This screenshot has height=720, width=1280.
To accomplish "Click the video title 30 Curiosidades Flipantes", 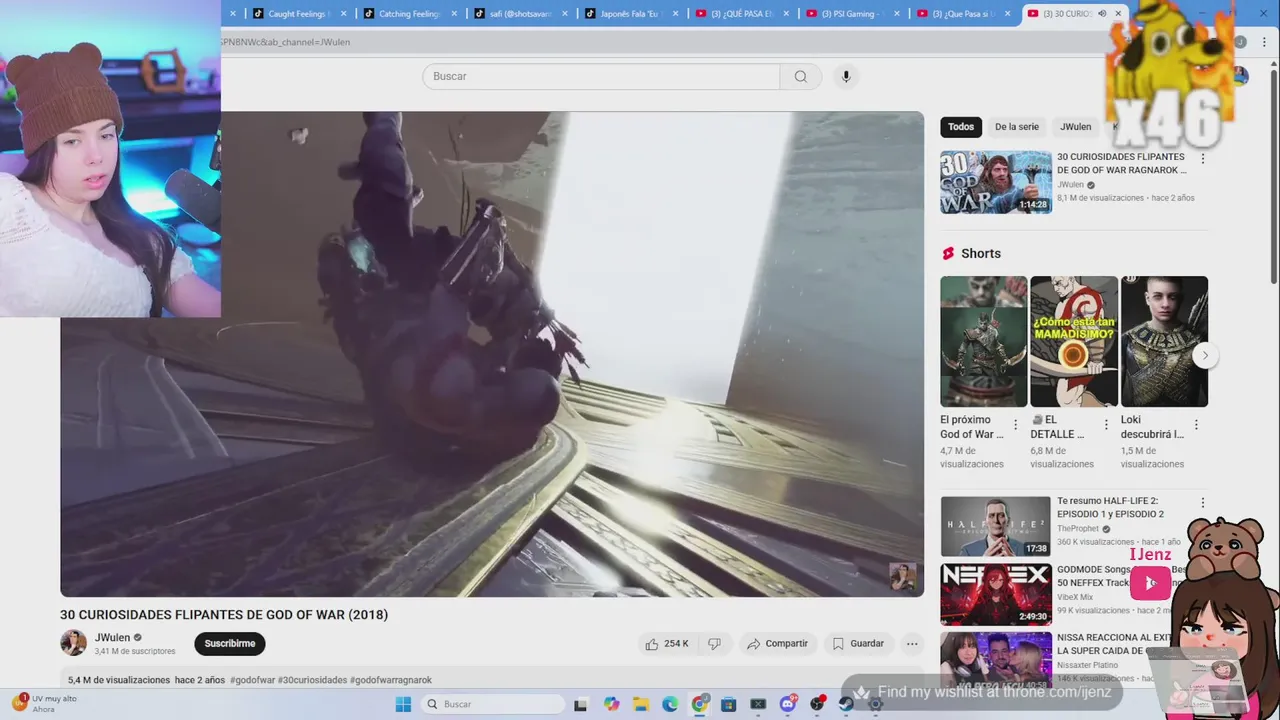I will (x=224, y=615).
